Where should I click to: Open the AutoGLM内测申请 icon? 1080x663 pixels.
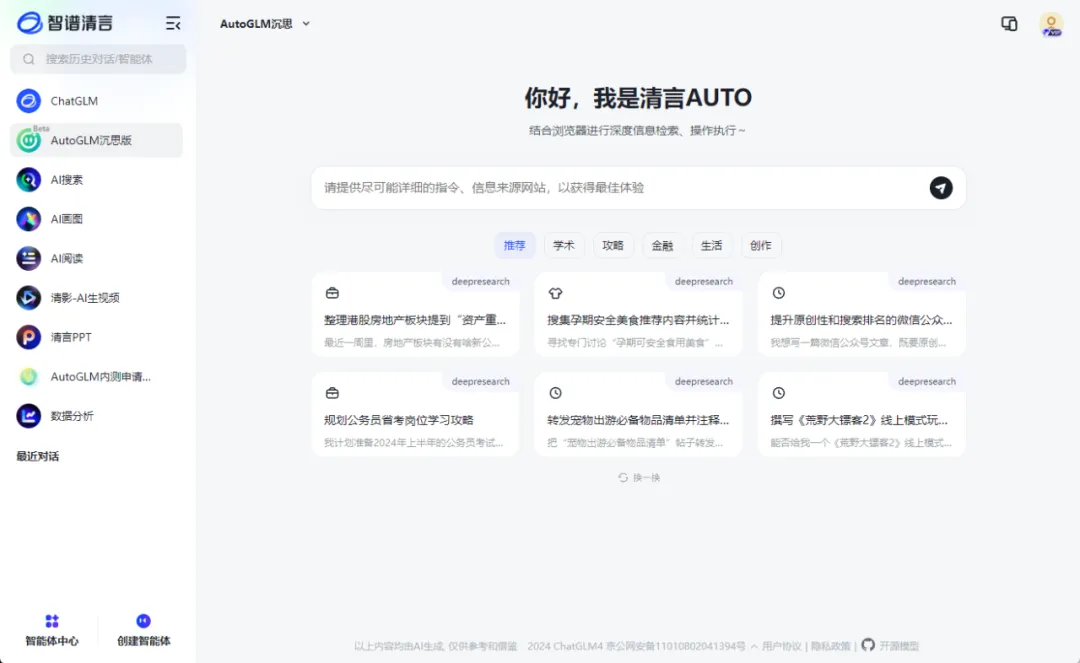coord(28,377)
